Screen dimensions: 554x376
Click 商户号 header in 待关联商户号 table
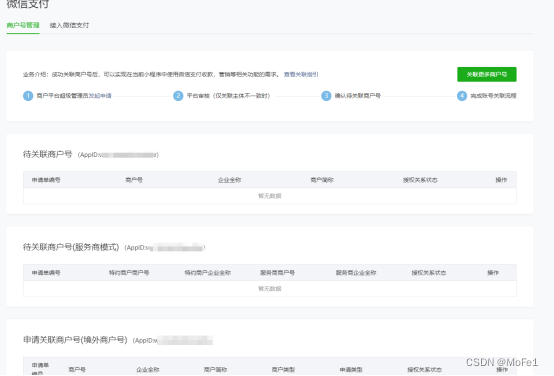pos(134,180)
